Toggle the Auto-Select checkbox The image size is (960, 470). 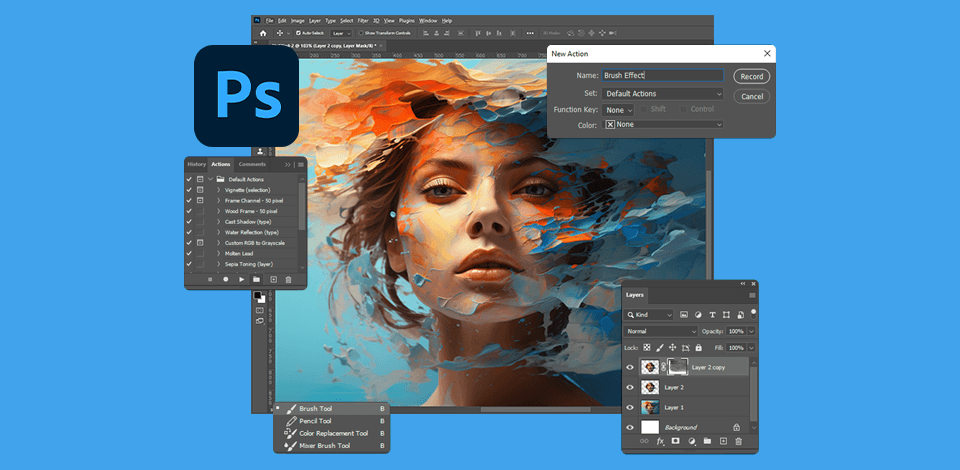(x=298, y=33)
